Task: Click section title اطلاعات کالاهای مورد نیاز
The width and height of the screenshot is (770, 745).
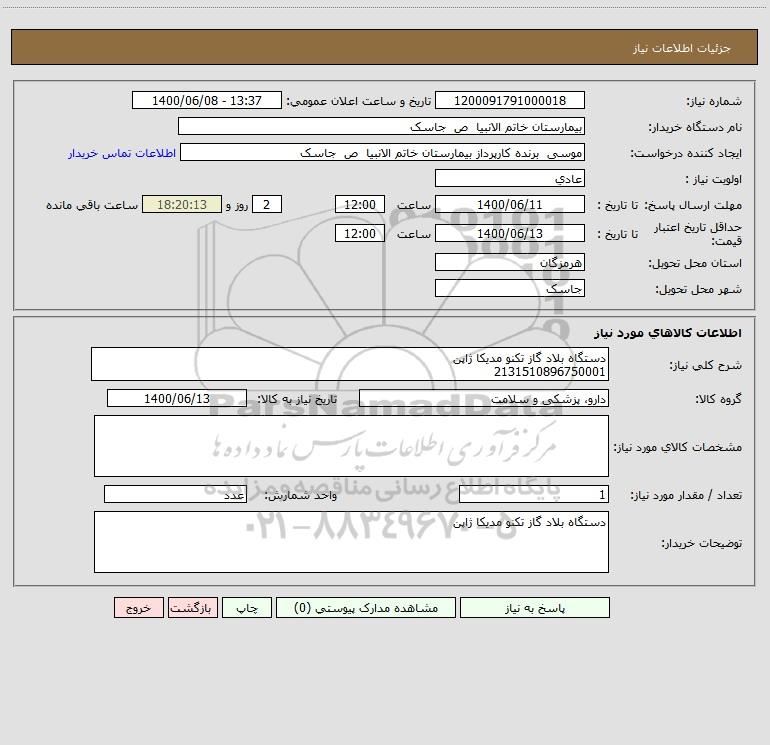Action: coord(668,332)
